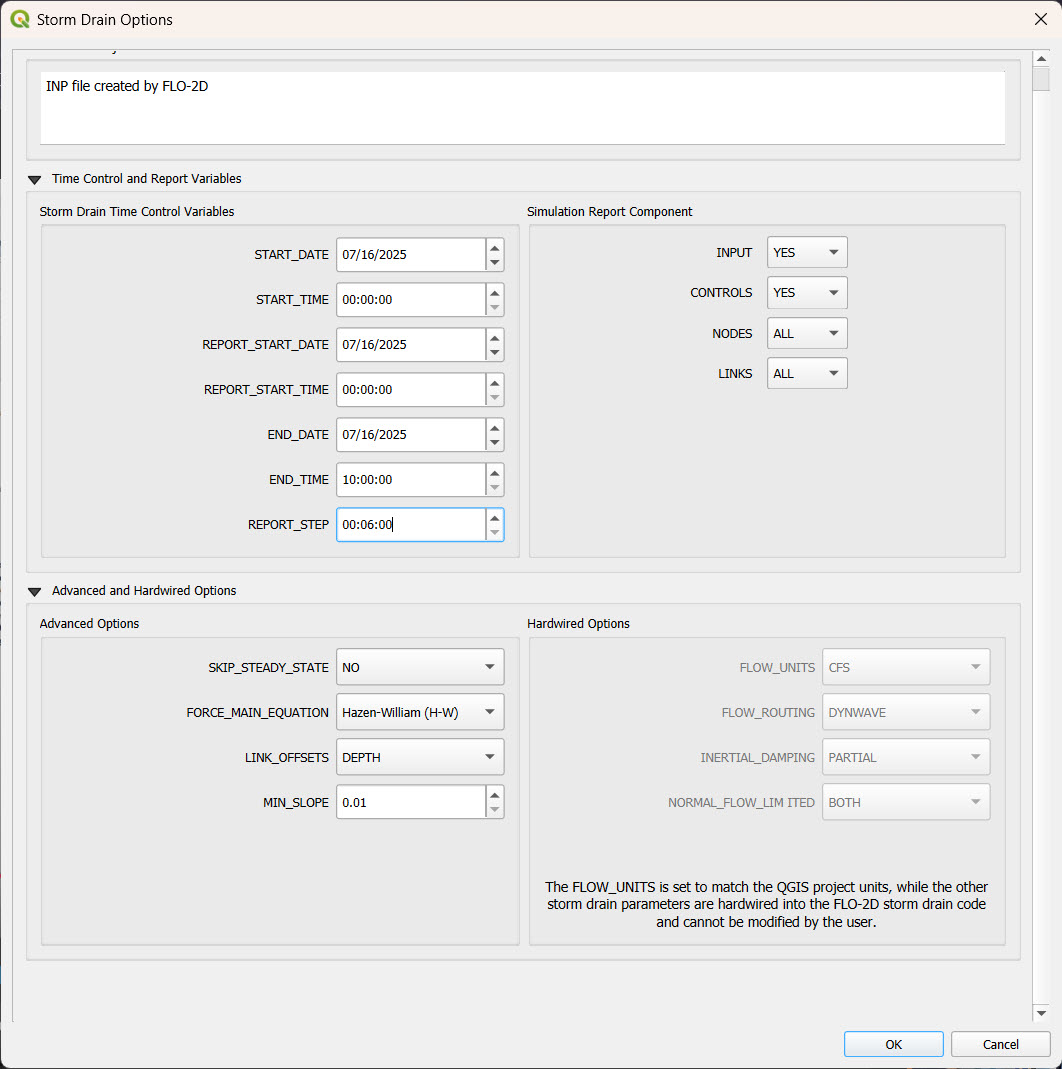The width and height of the screenshot is (1062, 1069).
Task: Open the CONTROLS report dropdown
Action: pos(806,293)
